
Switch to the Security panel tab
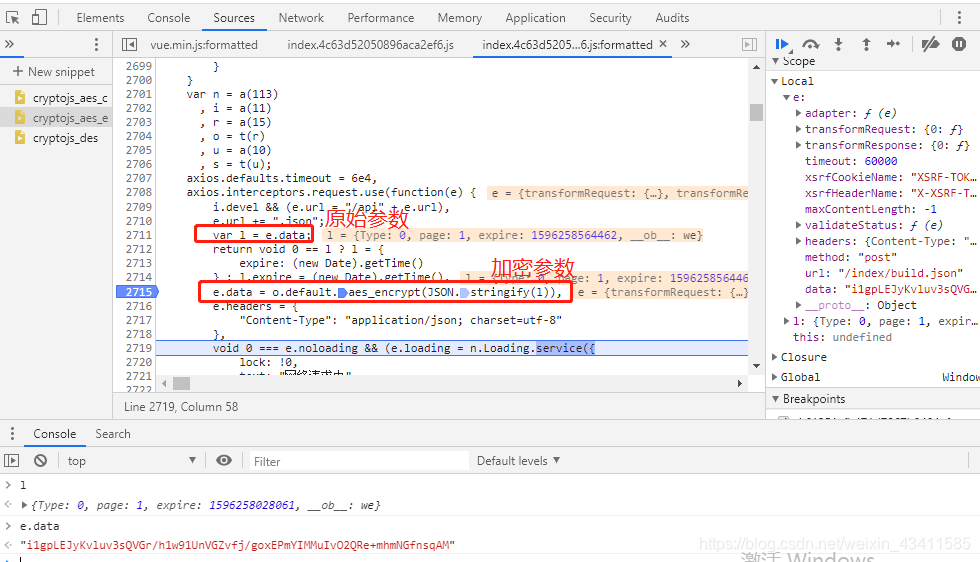610,18
